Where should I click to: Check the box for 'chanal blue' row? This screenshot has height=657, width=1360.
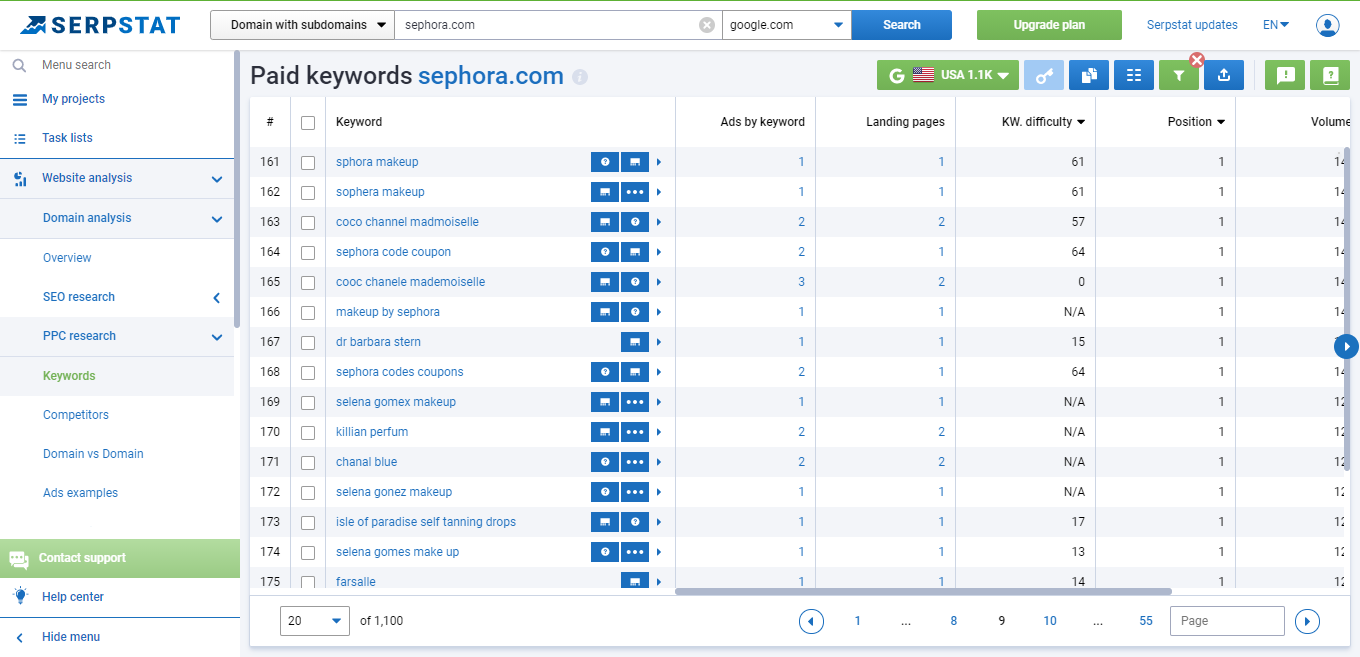tap(308, 462)
